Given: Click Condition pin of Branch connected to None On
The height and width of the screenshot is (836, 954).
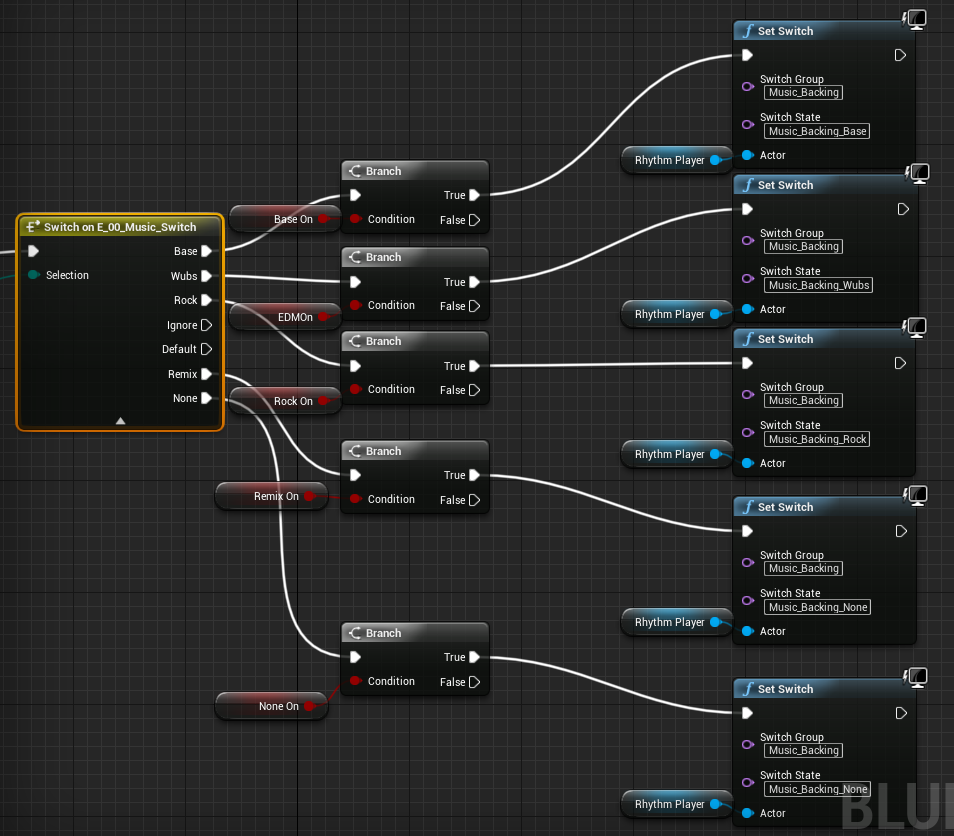Looking at the screenshot, I should (356, 681).
